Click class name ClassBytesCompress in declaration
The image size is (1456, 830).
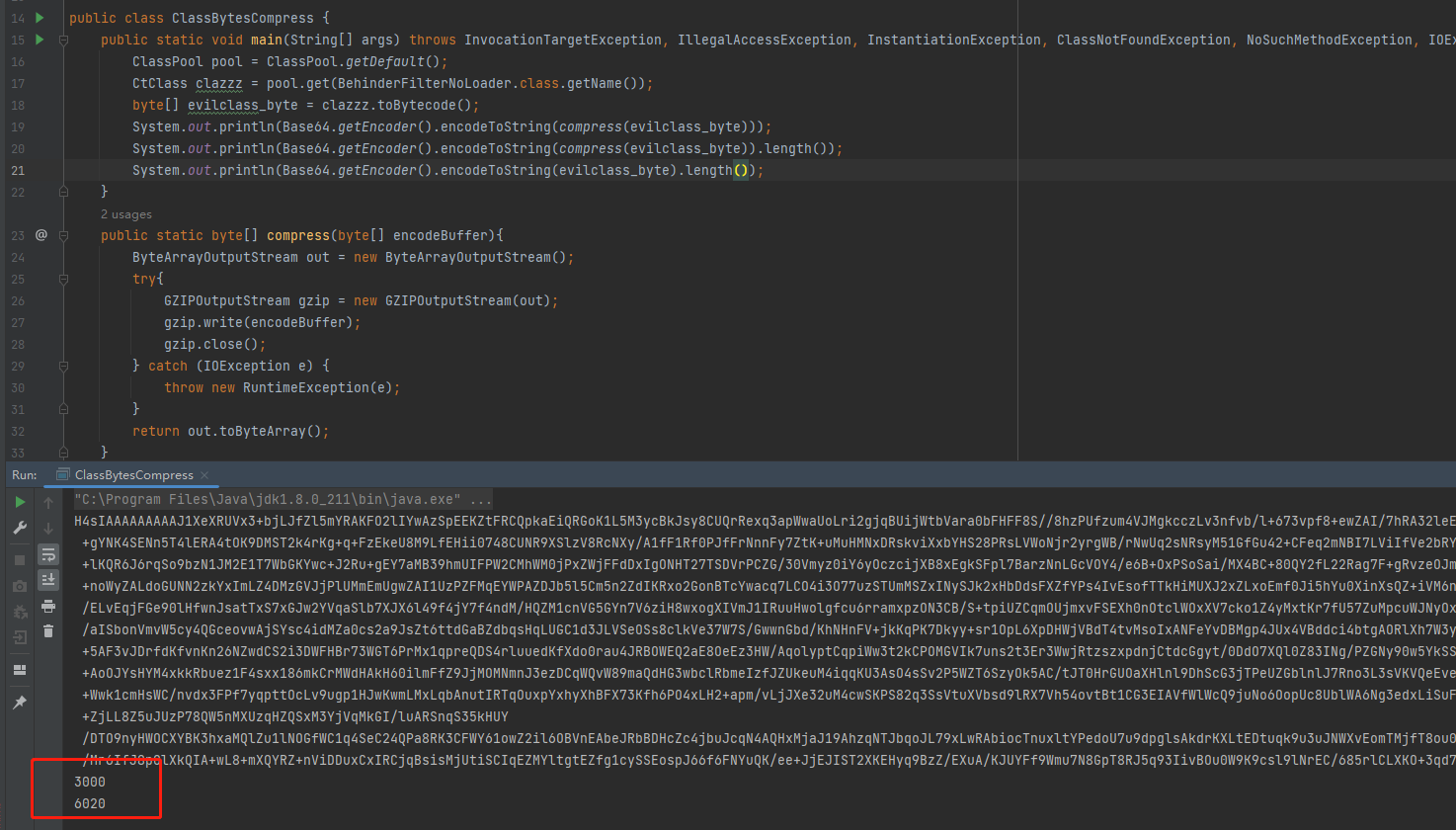coord(243,18)
